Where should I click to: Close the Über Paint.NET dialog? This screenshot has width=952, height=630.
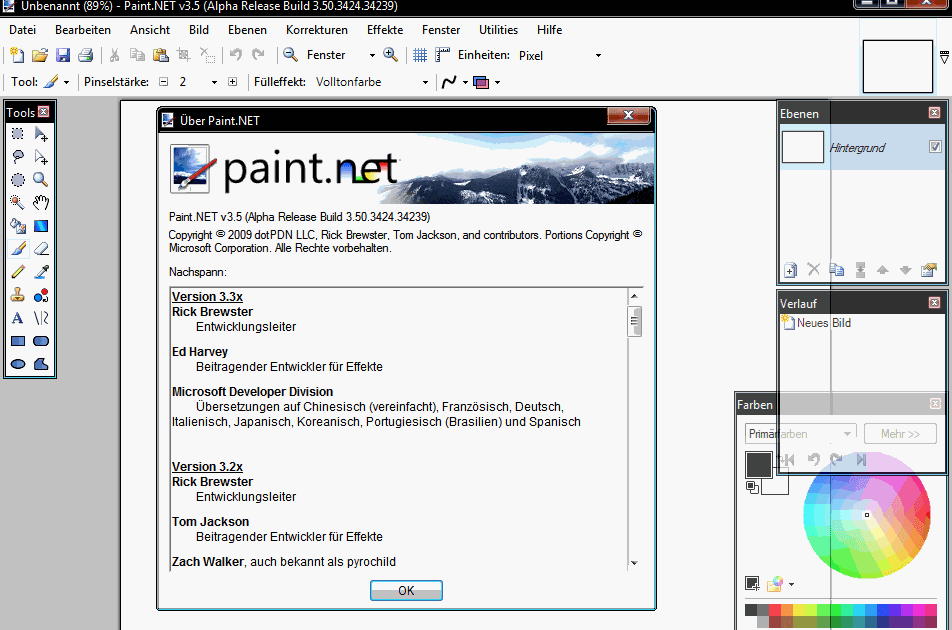pos(628,115)
